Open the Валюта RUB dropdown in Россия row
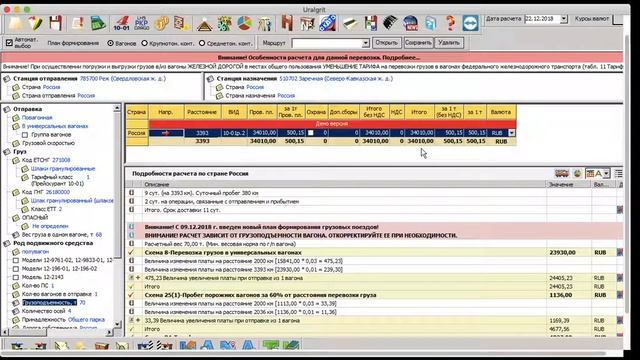Viewport: 640px width, 360px height. [511, 133]
